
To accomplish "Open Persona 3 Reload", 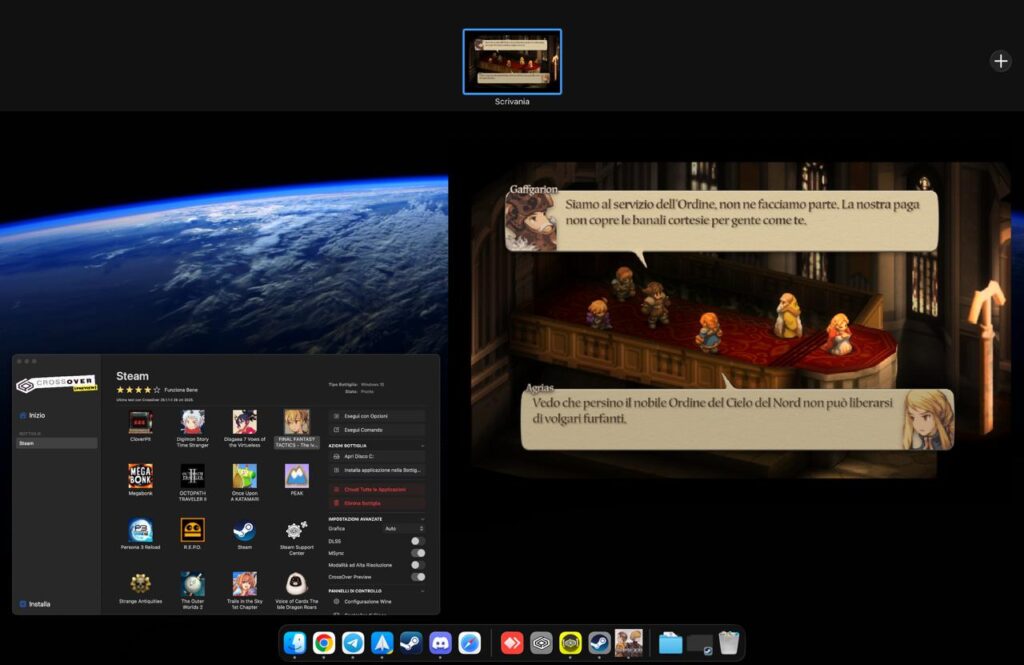I will tap(139, 527).
